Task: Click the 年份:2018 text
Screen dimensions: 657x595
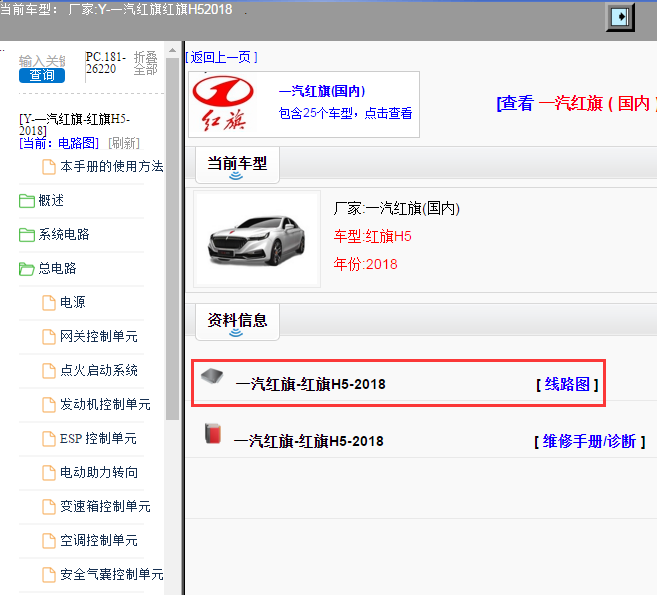Action: (365, 264)
